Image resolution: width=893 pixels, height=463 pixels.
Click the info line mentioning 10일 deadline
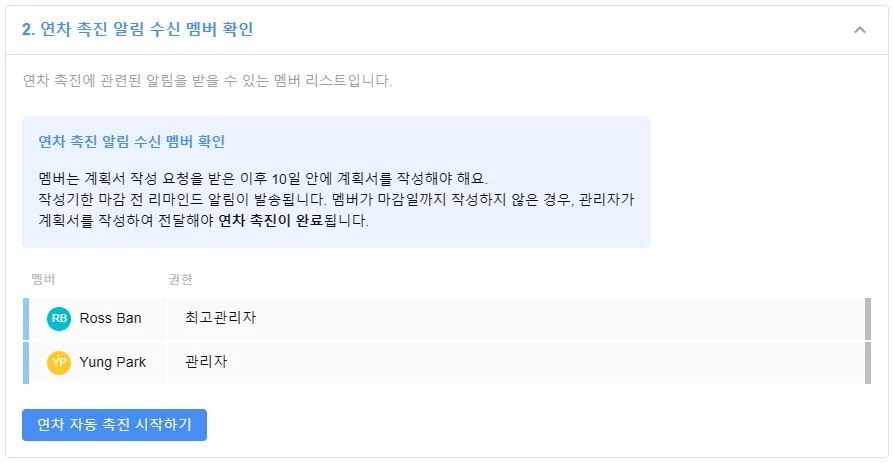click(263, 179)
